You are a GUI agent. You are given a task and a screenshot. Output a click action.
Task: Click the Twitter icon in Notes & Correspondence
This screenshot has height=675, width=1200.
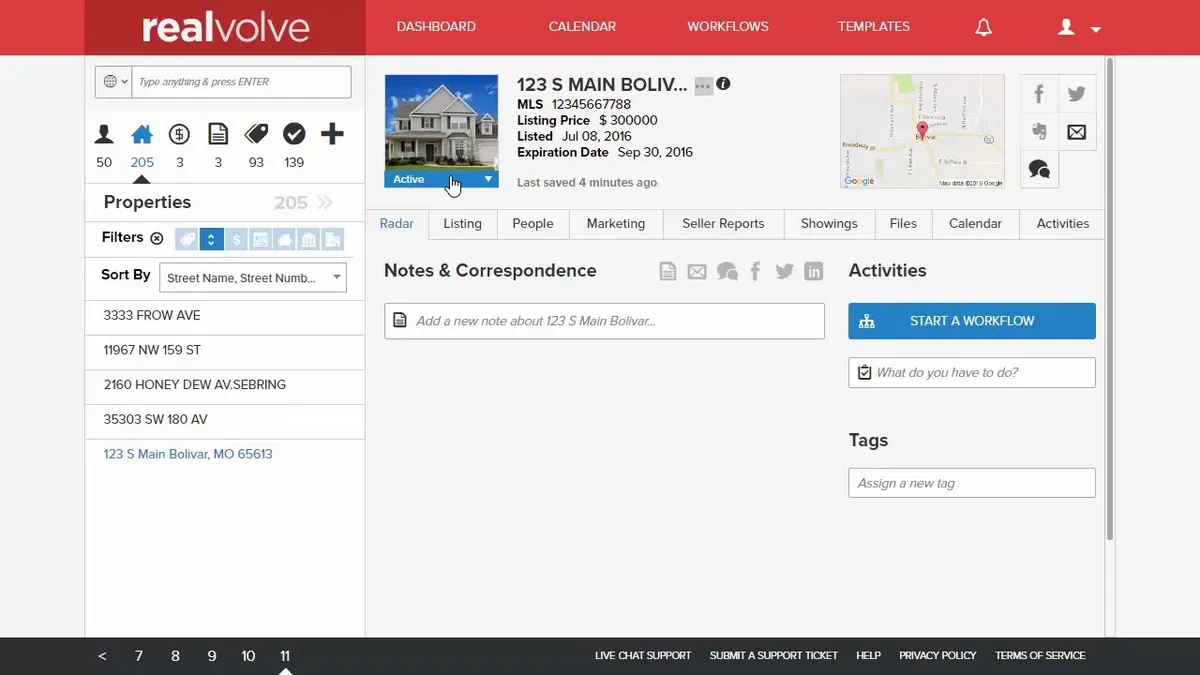785,271
